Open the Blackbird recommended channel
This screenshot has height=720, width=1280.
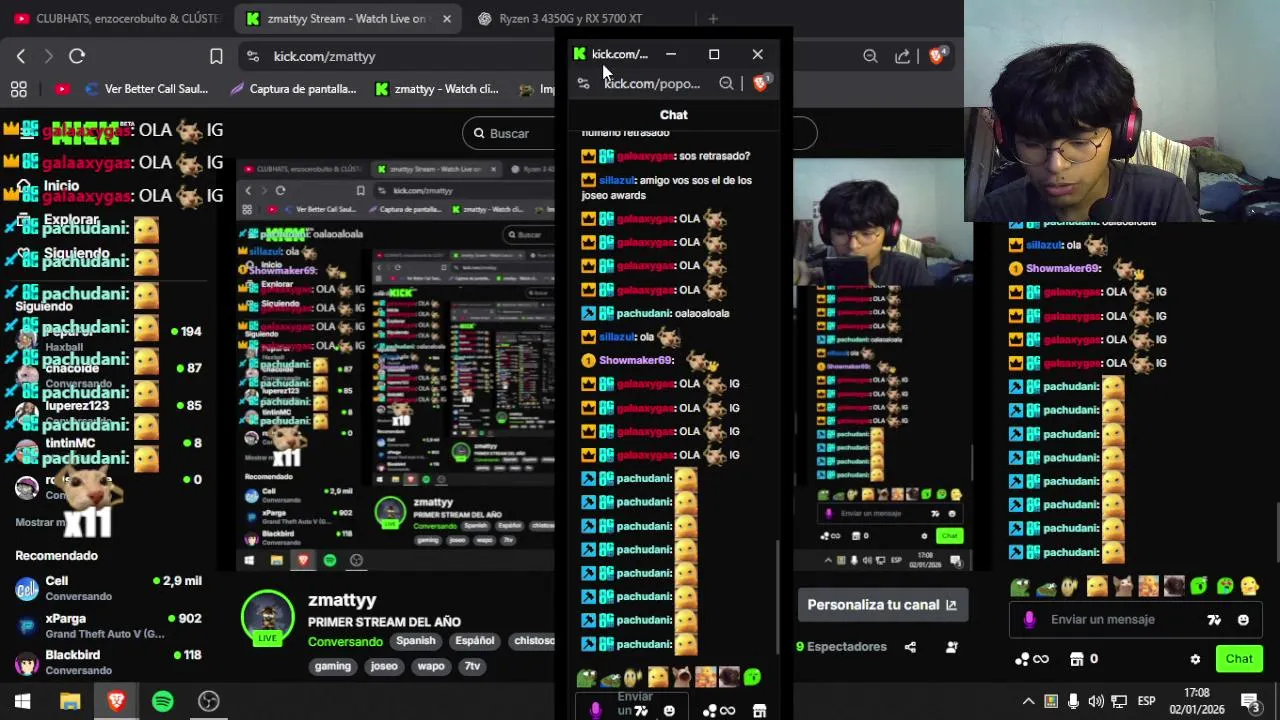coord(108,662)
